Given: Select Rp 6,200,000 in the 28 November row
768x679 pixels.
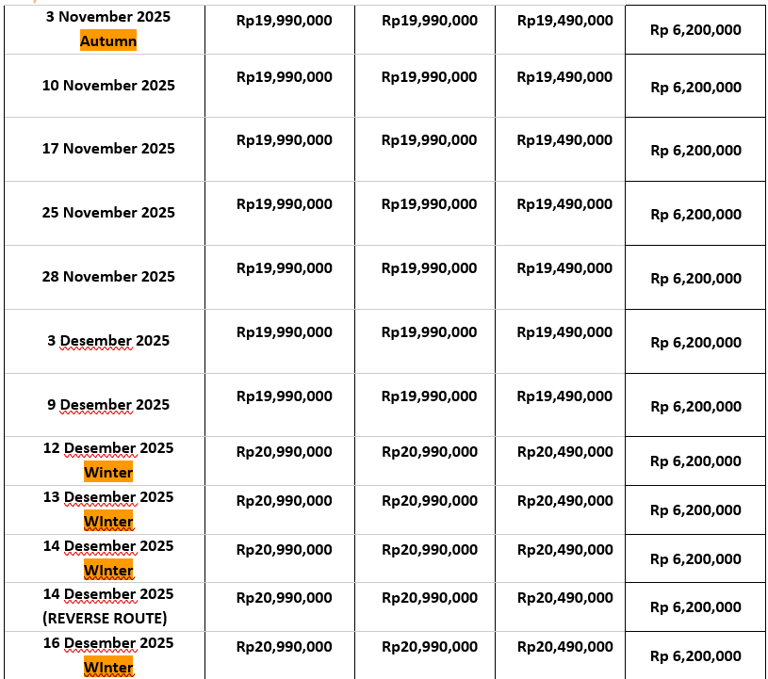Looking at the screenshot, I should [696, 278].
